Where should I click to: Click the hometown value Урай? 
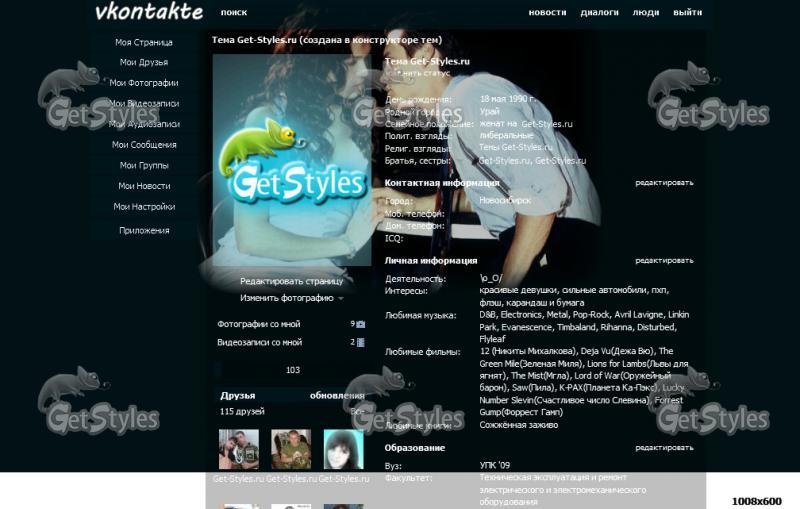[x=489, y=111]
